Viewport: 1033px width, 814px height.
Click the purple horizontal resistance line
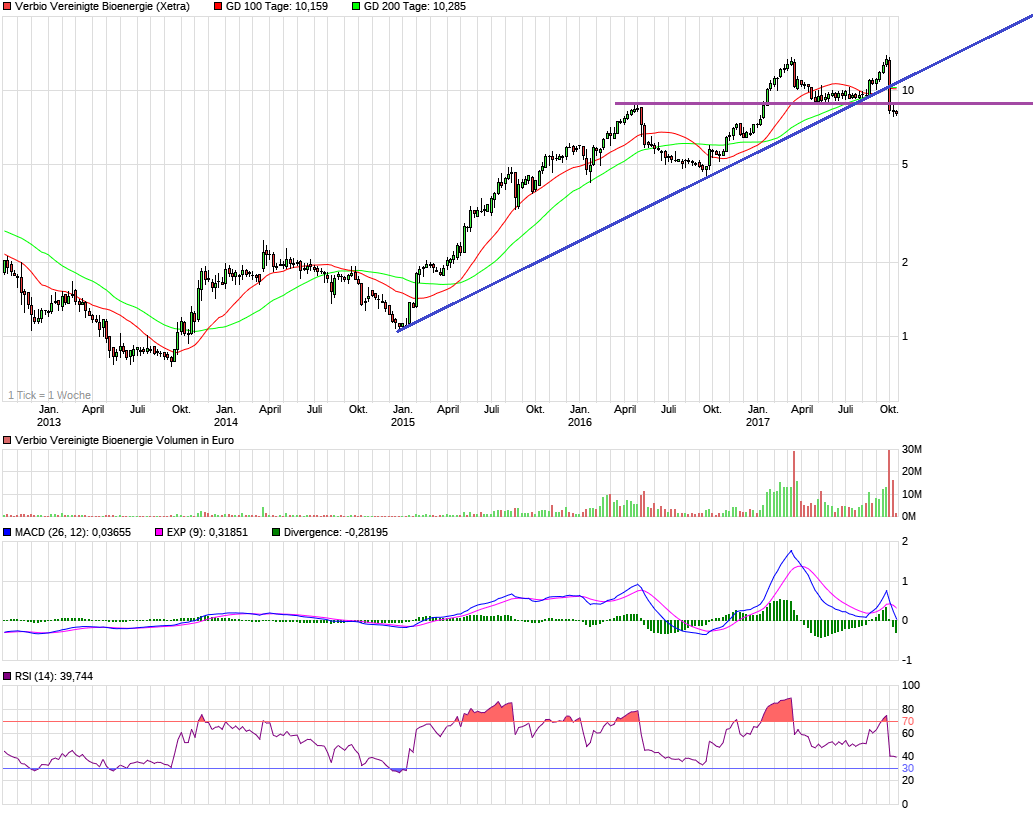click(x=824, y=103)
